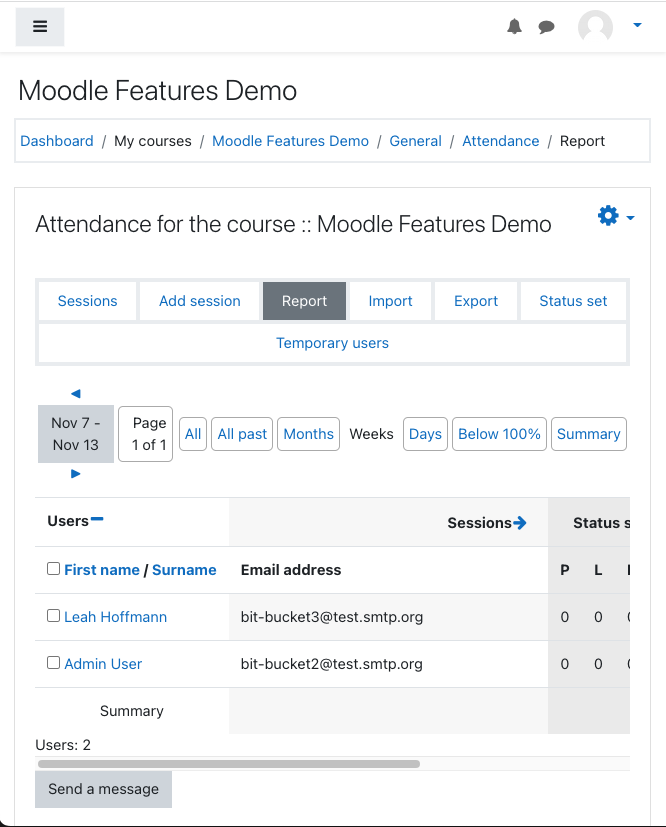
Task: Open the Dashboard breadcrumb link
Action: click(56, 141)
